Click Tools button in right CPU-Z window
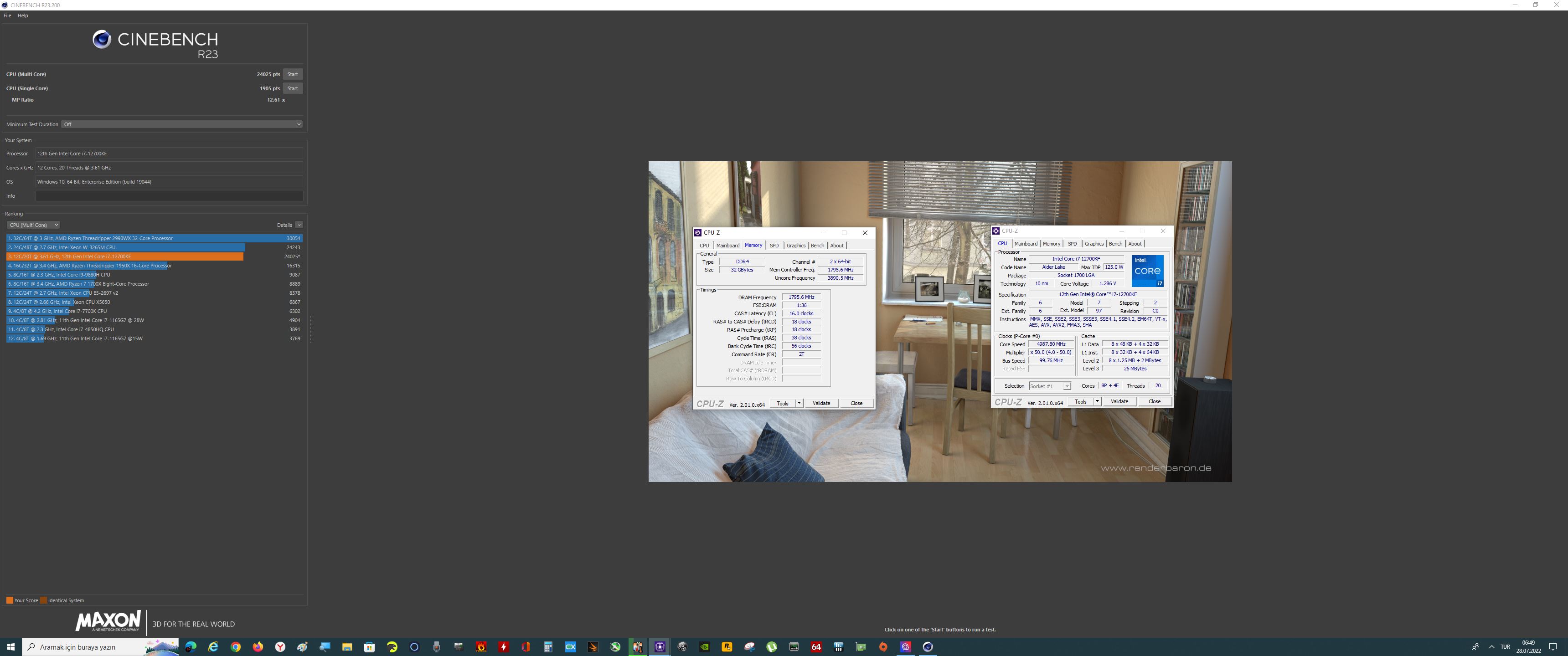Viewport: 1568px width, 656px height. [x=1080, y=402]
